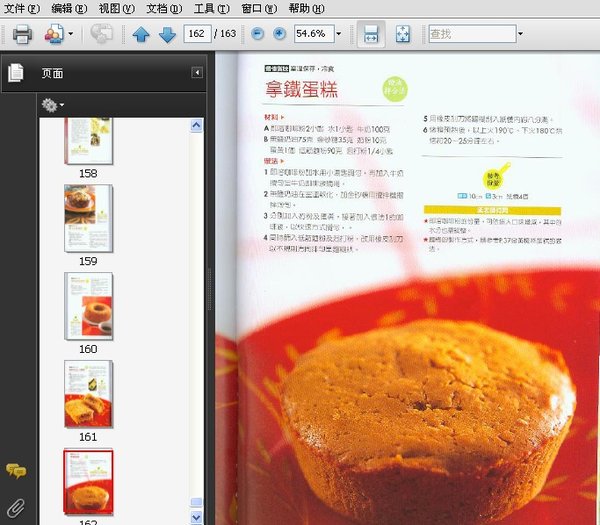Select page thumbnail 160
The height and width of the screenshot is (525, 600).
coord(88,306)
